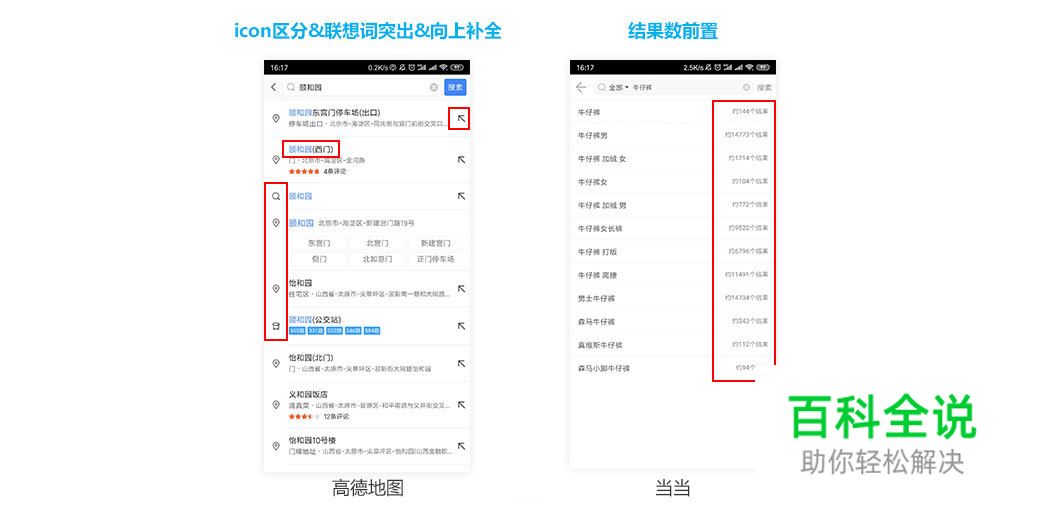
Task: Click the location pin beside 东宫门停车场(出口)
Action: pos(276,118)
